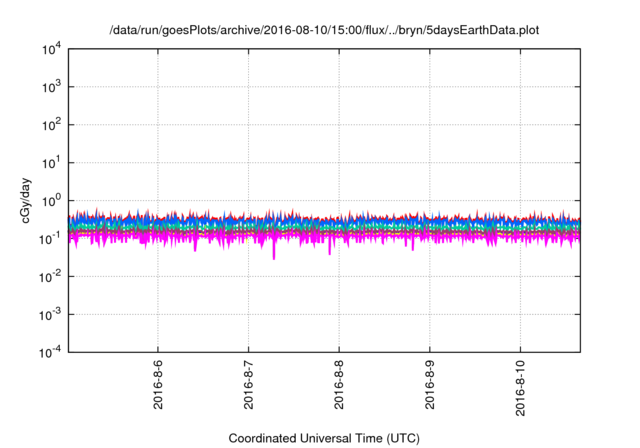Click the 10^3 y-axis tick label
This screenshot has height=448, width=640.
click(51, 87)
